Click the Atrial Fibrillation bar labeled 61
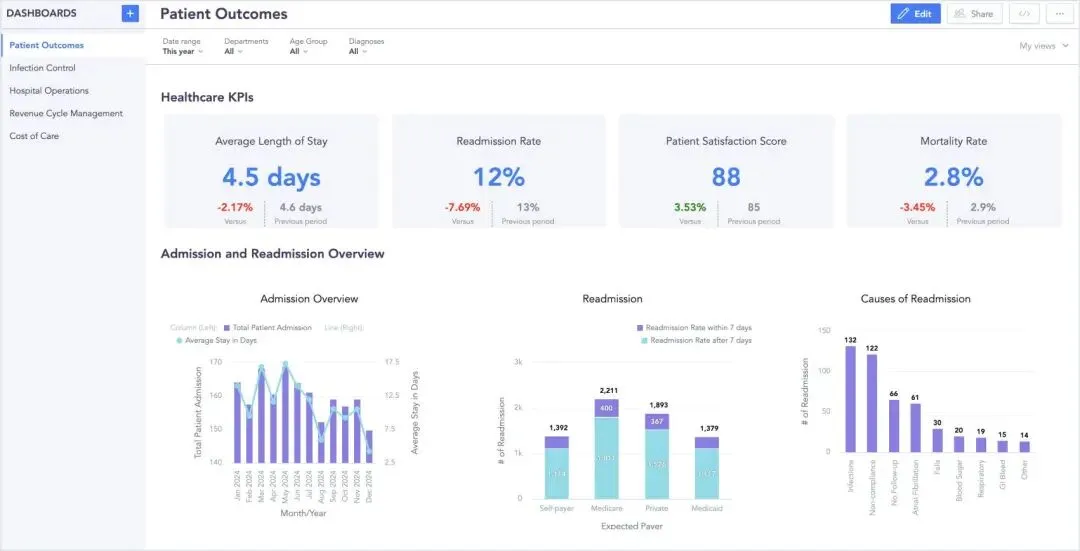 915,428
